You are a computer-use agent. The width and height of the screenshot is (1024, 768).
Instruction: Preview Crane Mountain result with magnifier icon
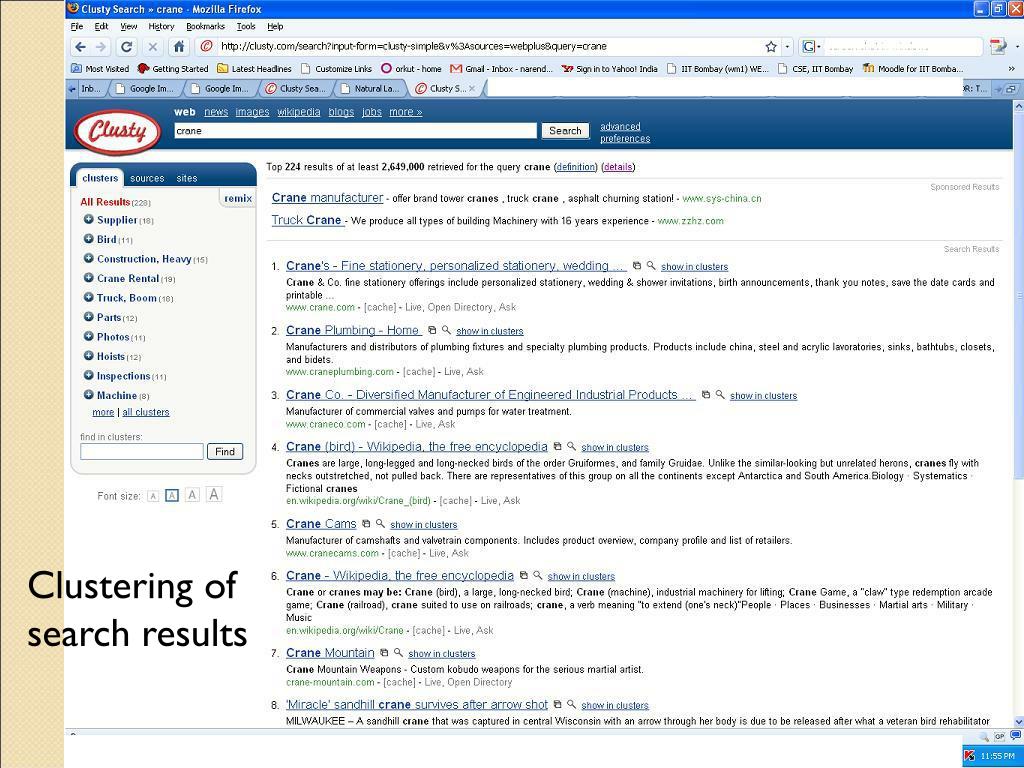pyautogui.click(x=398, y=652)
